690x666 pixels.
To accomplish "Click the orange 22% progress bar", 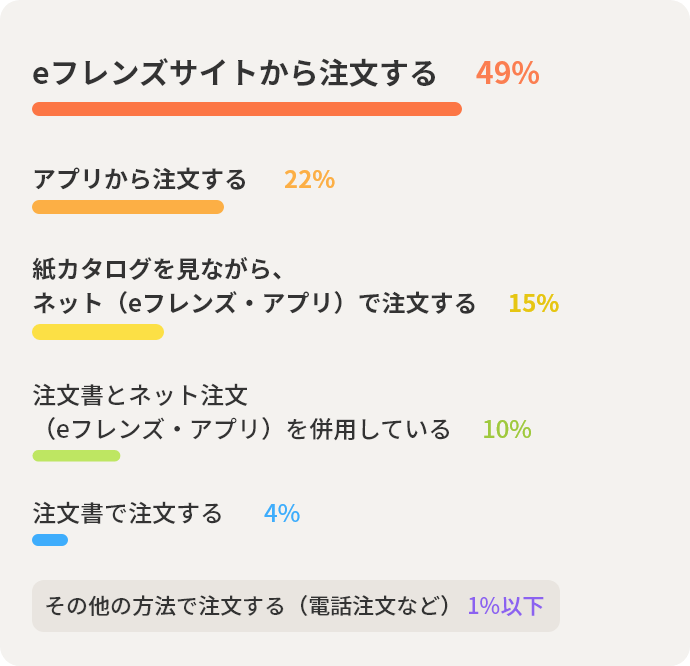I will pyautogui.click(x=128, y=207).
